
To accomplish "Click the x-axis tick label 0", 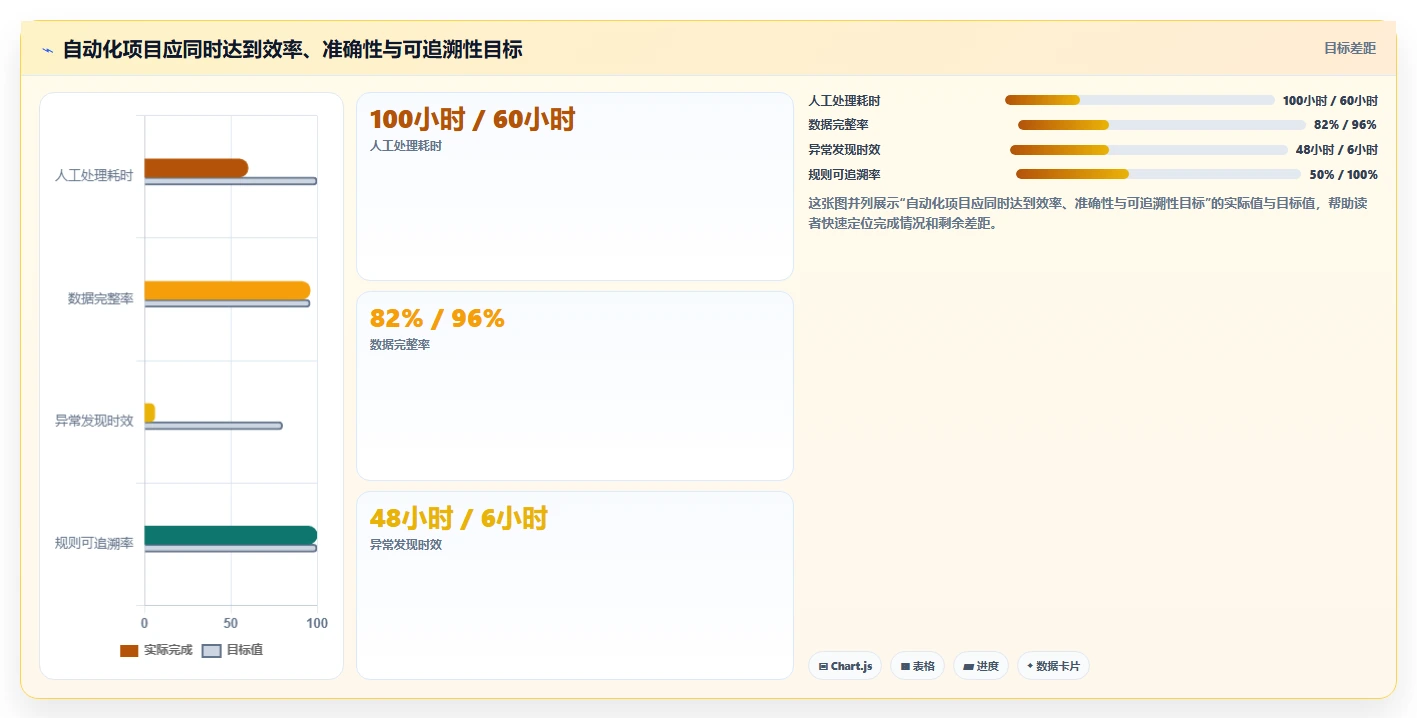I will [x=145, y=623].
